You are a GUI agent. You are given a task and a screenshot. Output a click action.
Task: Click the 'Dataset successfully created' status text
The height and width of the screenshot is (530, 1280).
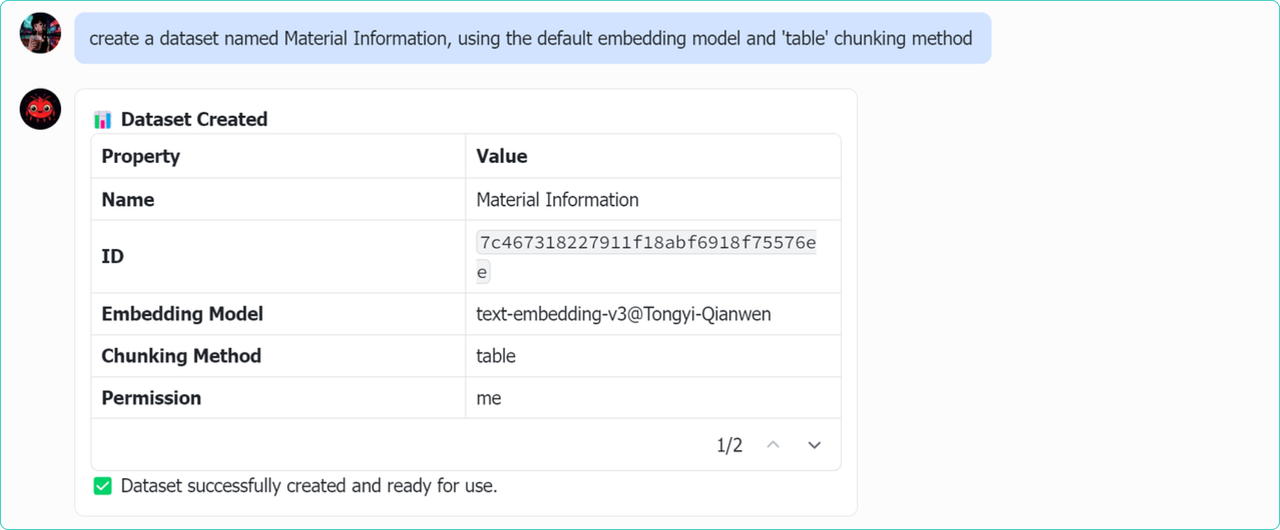pos(309,487)
